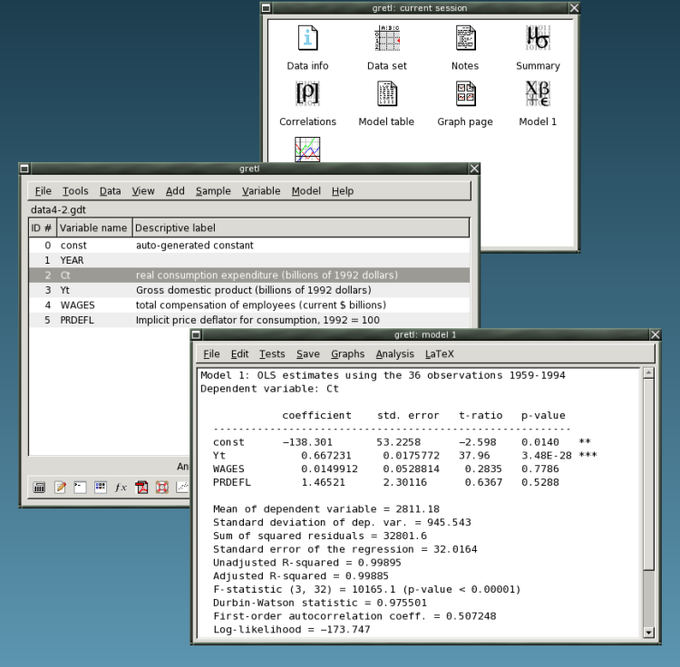Select the Model 1 session icon

pyautogui.click(x=537, y=96)
